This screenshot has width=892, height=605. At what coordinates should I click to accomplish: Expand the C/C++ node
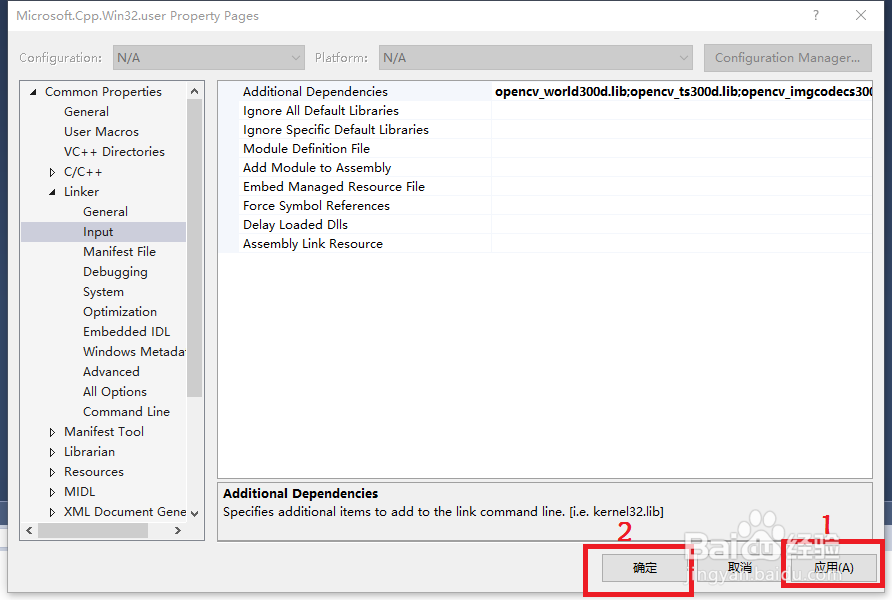(x=52, y=172)
